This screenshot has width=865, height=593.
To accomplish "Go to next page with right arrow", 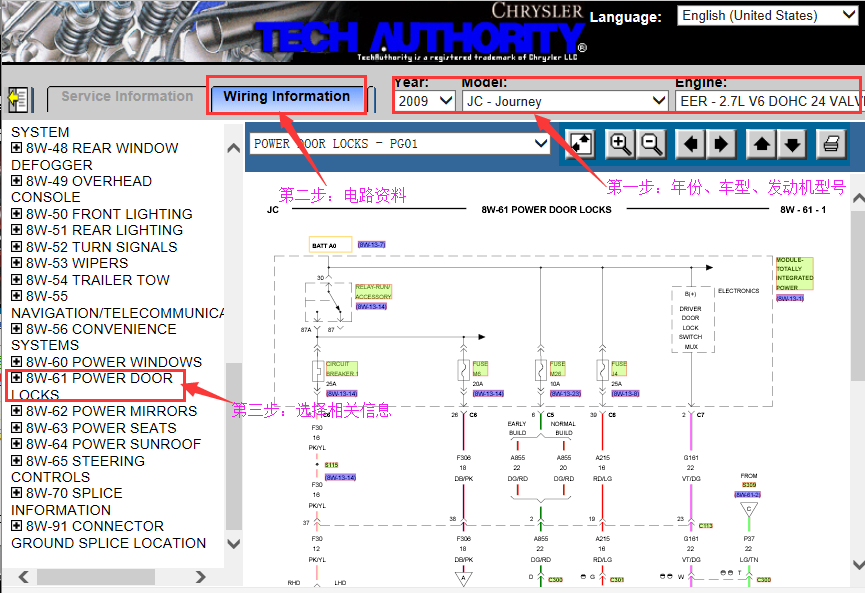I will click(720, 145).
